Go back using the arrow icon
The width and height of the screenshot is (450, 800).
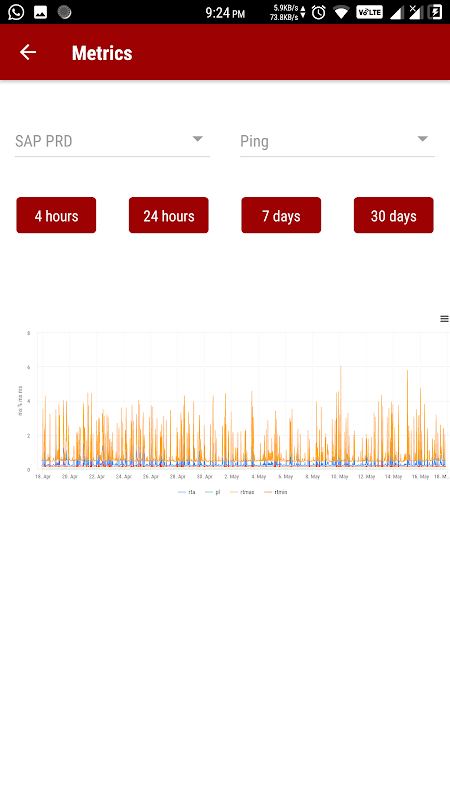click(28, 52)
